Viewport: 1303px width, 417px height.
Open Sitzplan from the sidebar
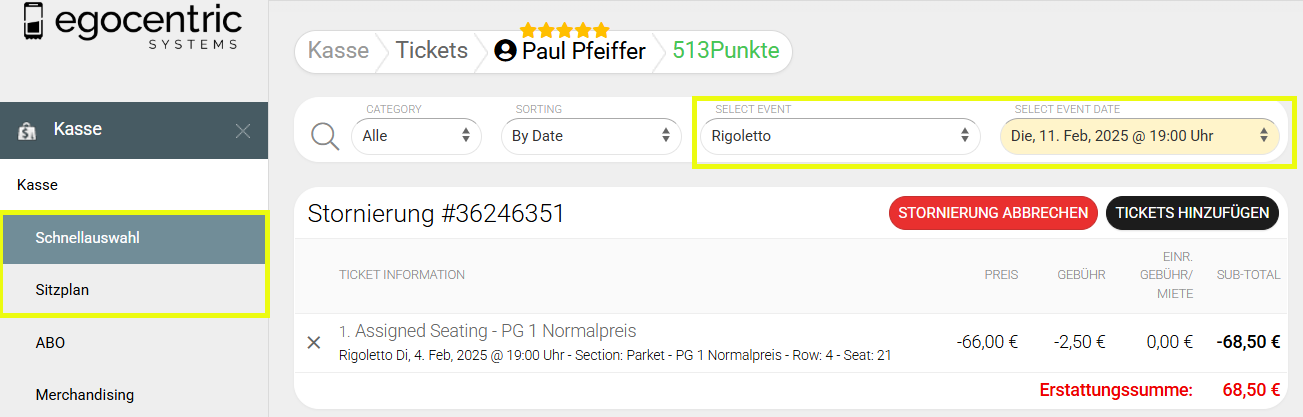(x=134, y=289)
